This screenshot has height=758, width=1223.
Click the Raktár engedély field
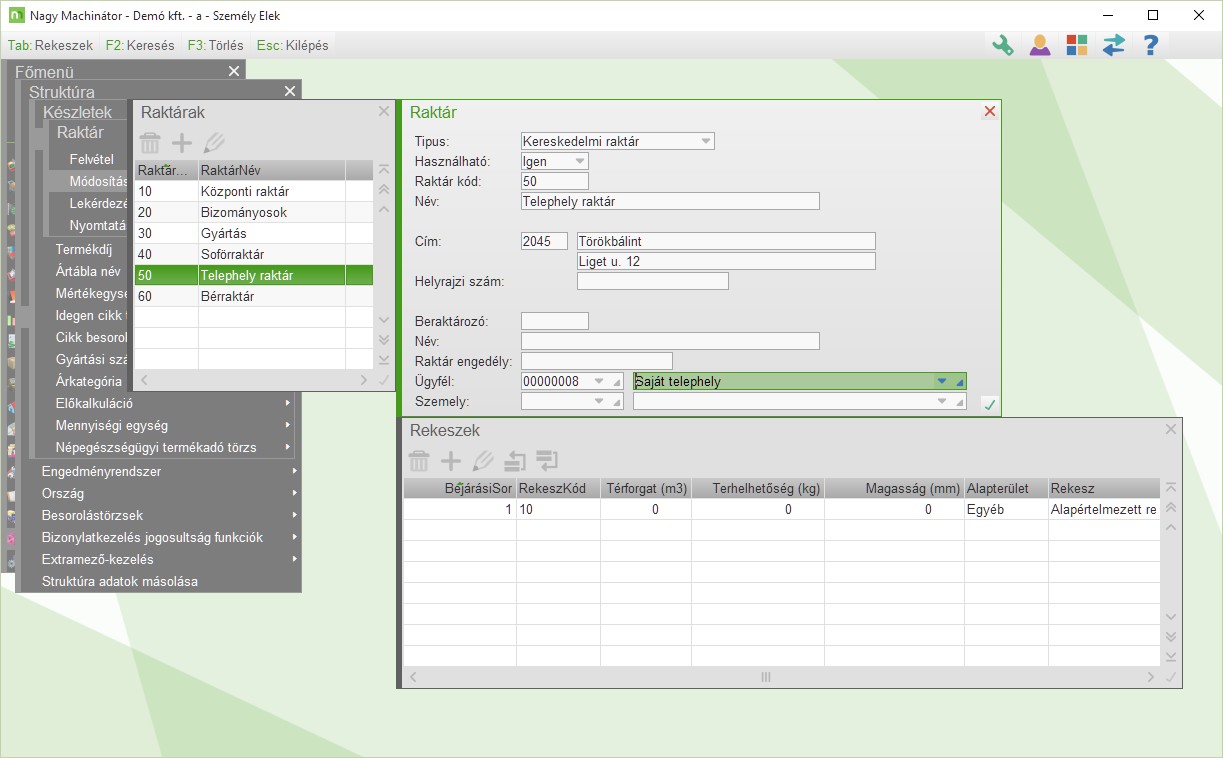tap(597, 361)
